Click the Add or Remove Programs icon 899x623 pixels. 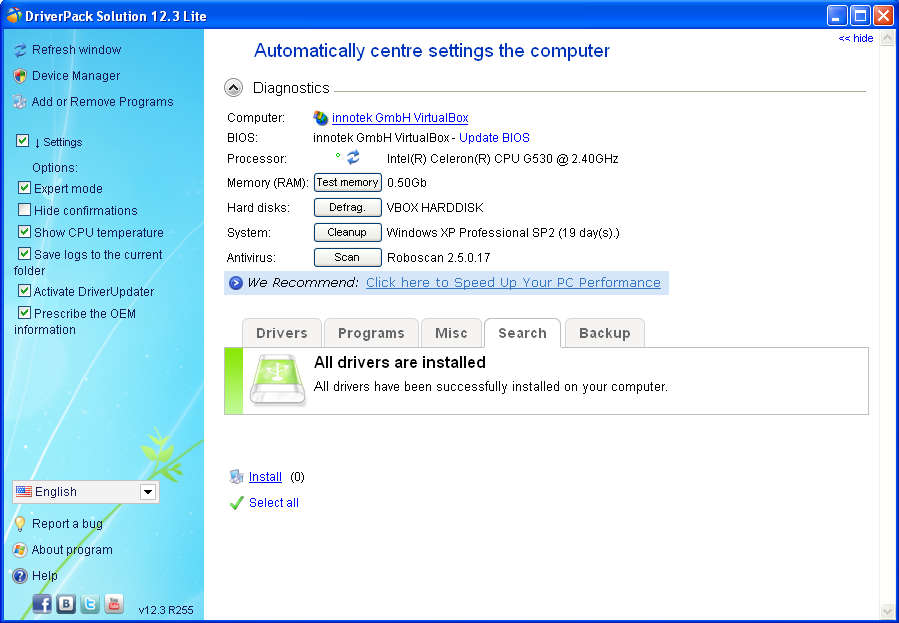tap(20, 102)
